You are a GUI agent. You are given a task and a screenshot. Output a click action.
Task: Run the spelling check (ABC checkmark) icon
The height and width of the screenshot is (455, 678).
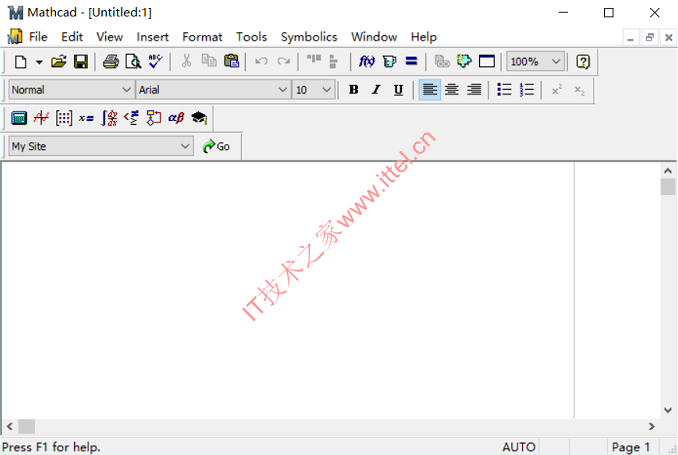155,61
